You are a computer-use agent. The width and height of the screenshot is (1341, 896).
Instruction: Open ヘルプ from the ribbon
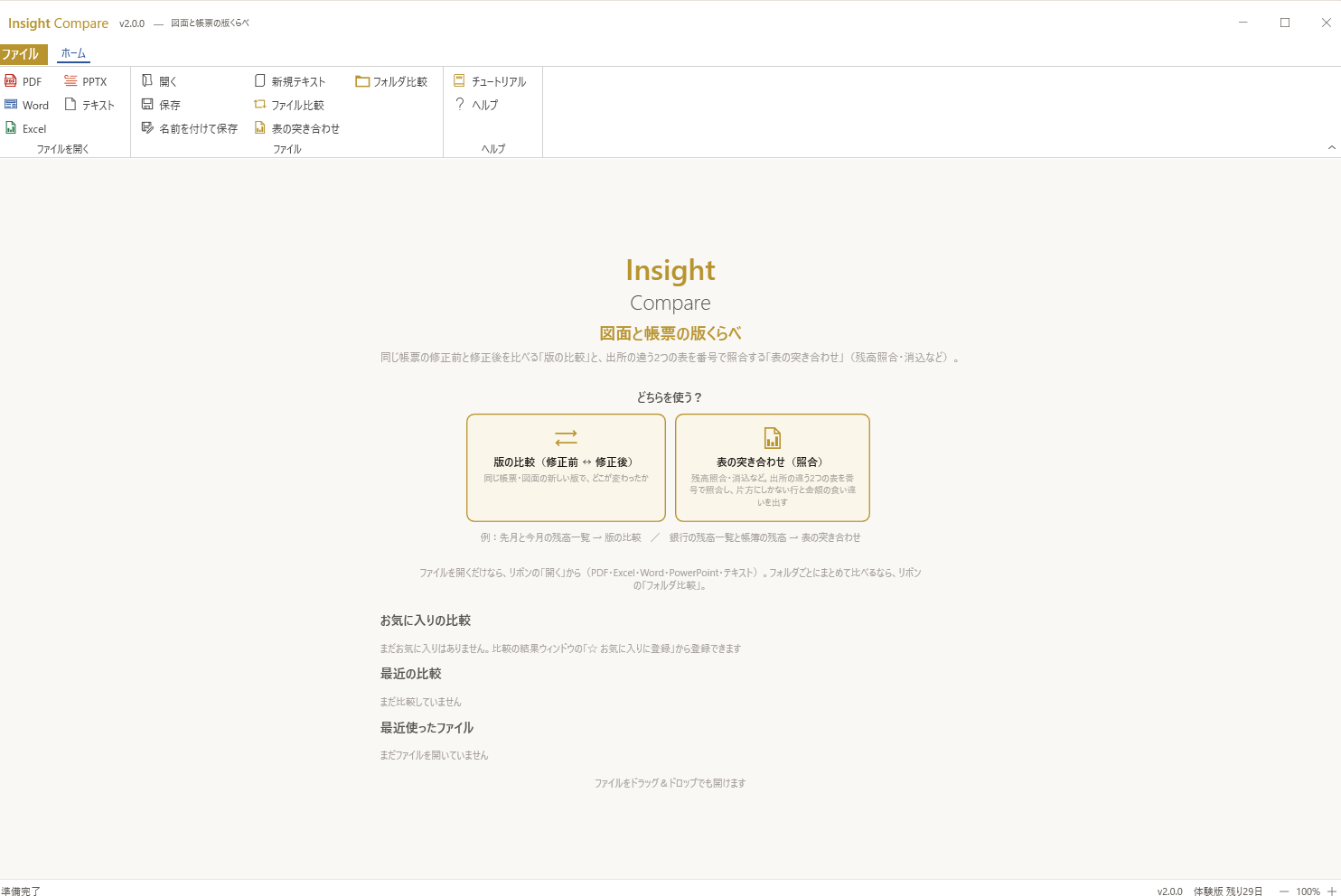coord(476,105)
